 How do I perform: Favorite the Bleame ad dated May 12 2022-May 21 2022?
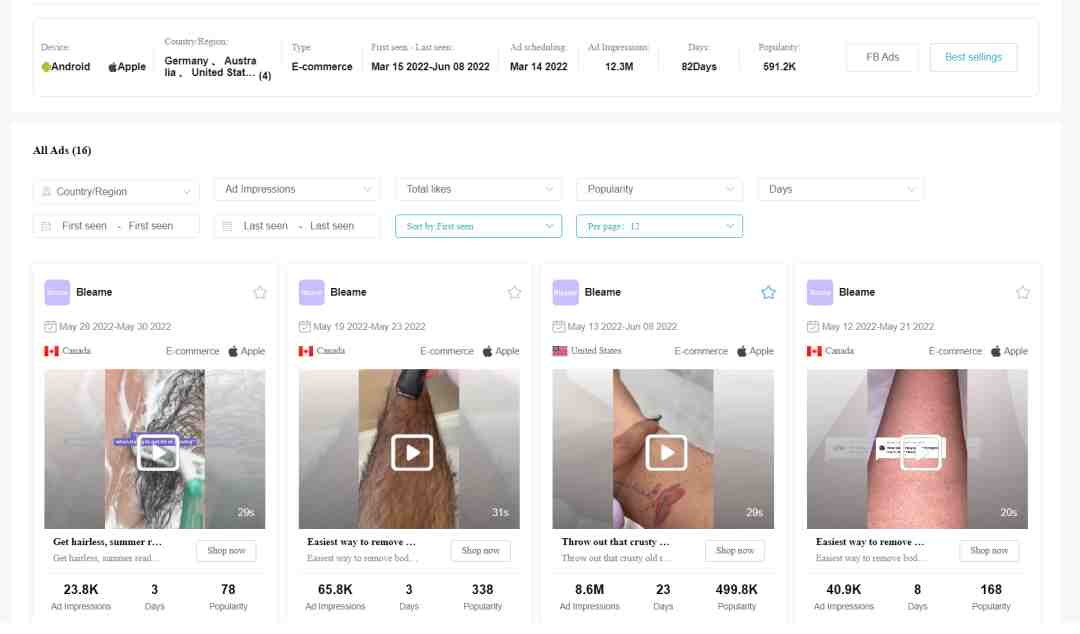click(1023, 292)
